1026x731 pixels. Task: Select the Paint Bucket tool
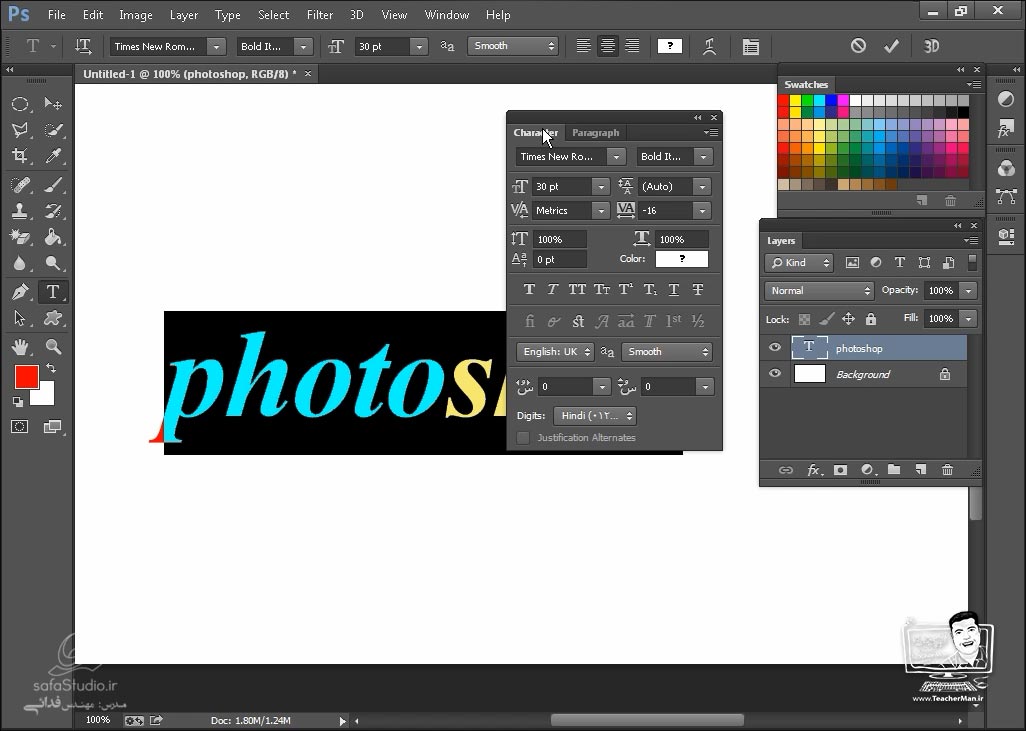(x=53, y=237)
